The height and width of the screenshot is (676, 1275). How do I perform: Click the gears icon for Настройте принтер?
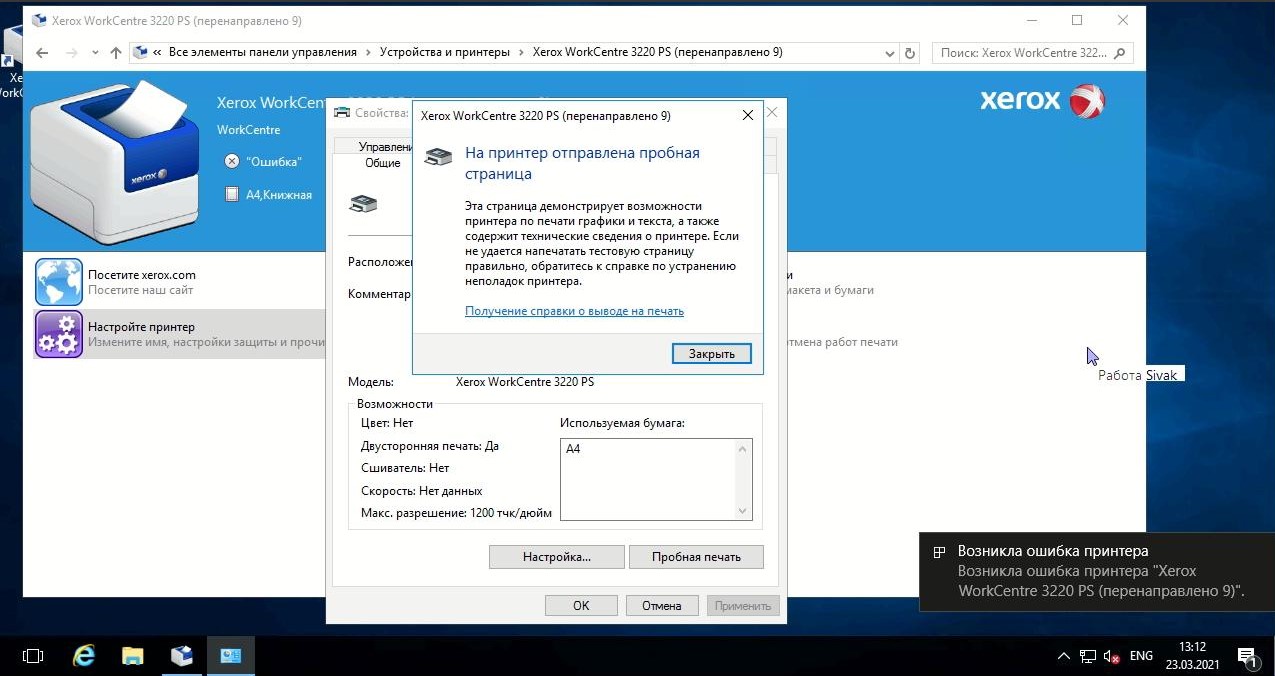click(59, 334)
